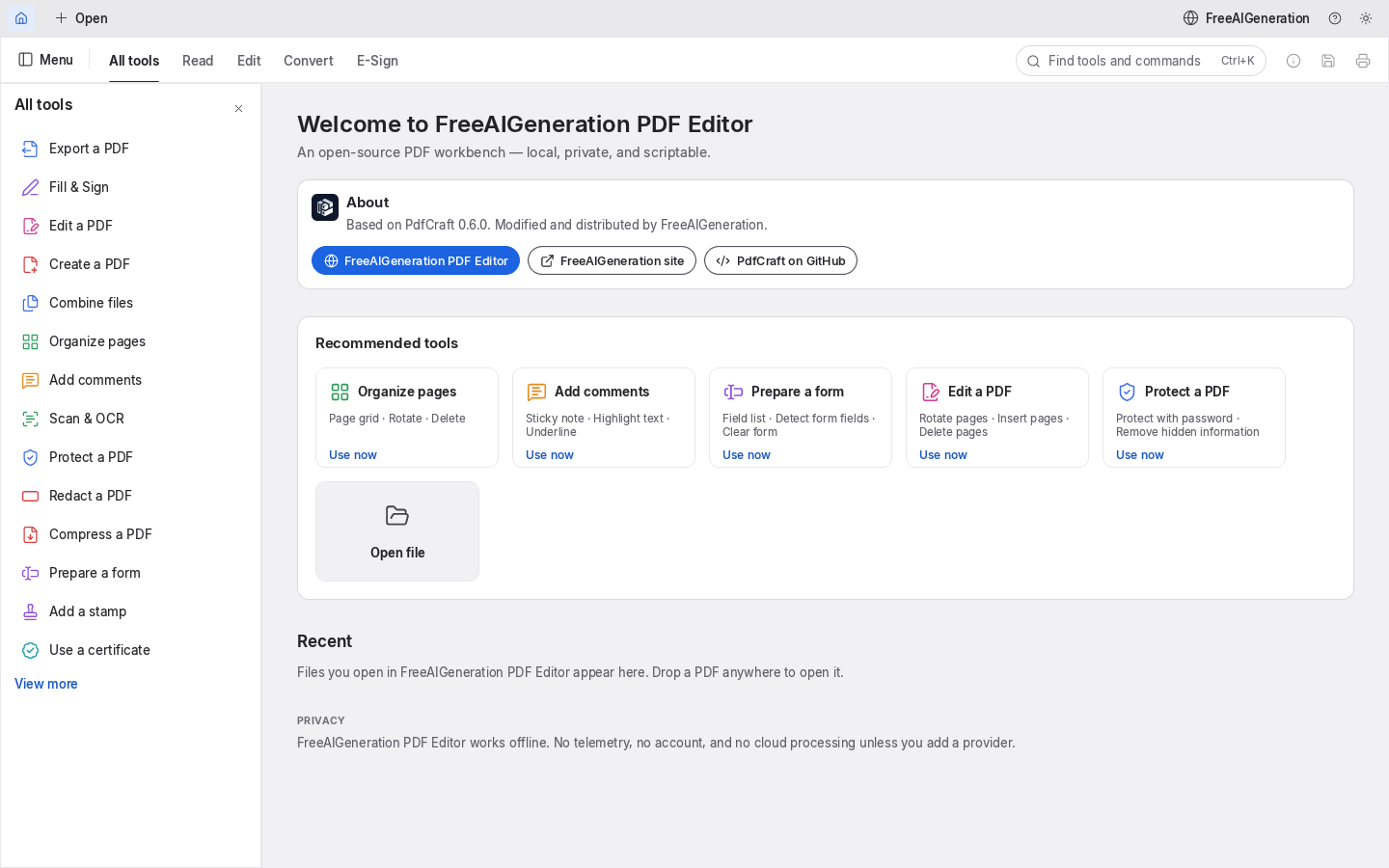Close the All tools panel

[238, 108]
